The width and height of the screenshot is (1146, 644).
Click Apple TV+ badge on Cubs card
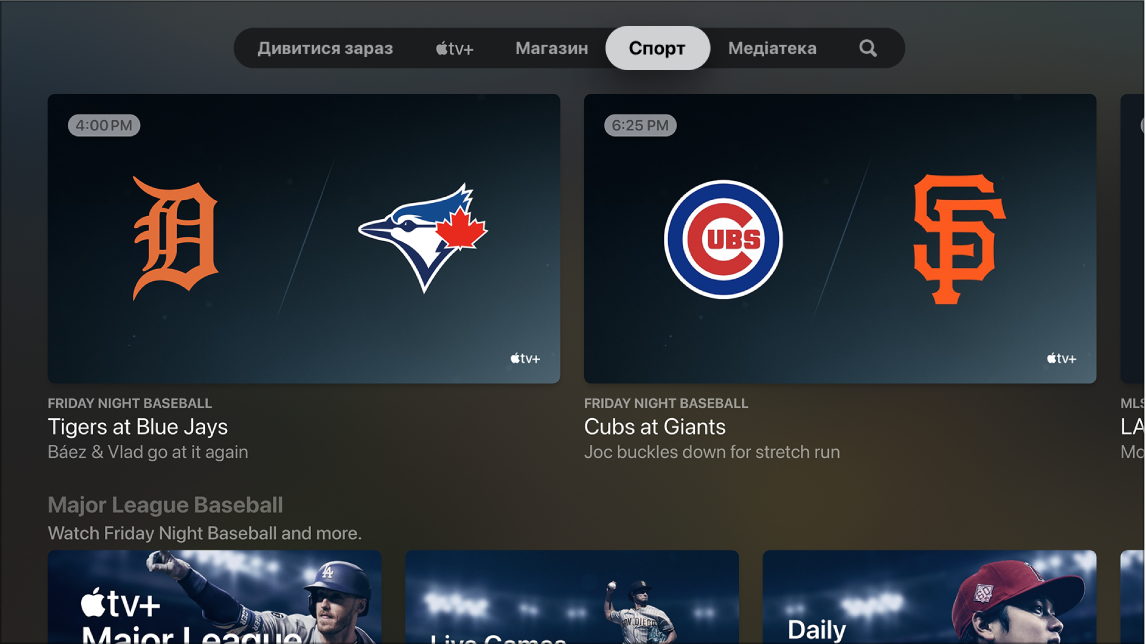point(1061,358)
